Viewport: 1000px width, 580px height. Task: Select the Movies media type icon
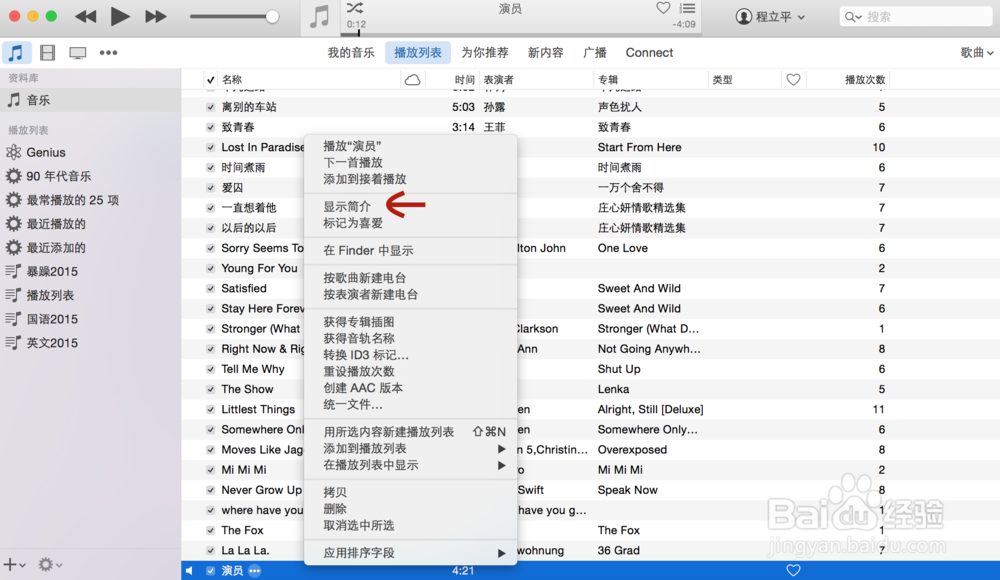[x=47, y=52]
